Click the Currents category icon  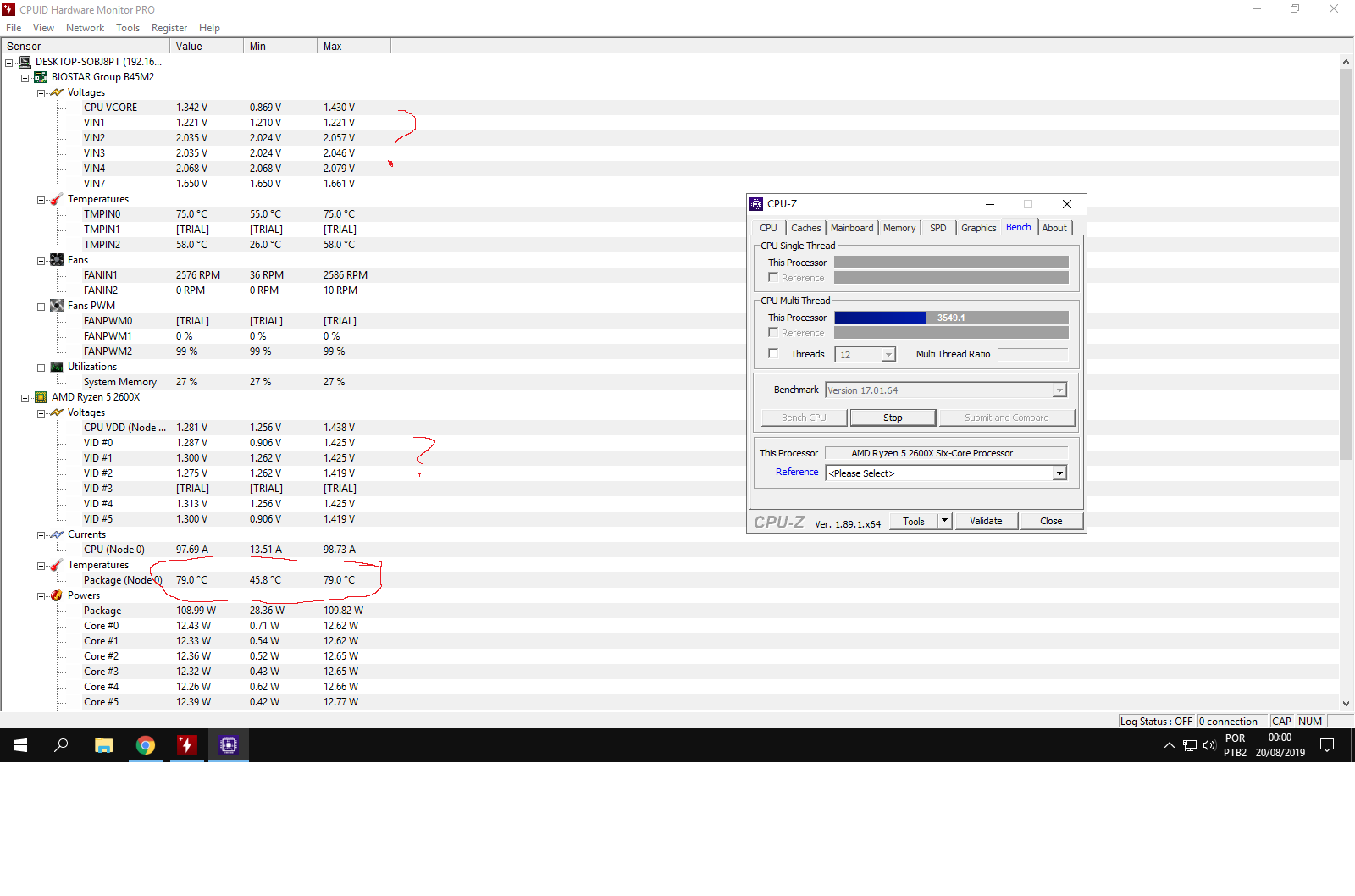[57, 534]
